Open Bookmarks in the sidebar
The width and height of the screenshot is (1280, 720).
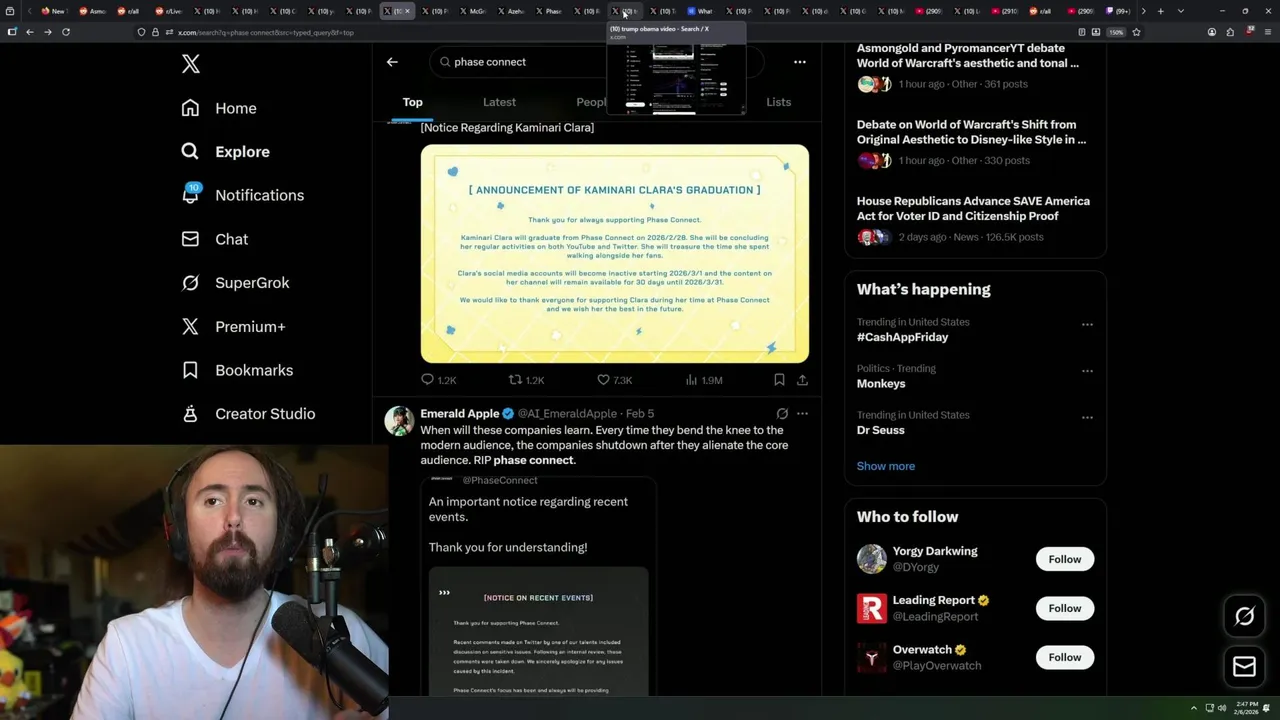click(237, 370)
